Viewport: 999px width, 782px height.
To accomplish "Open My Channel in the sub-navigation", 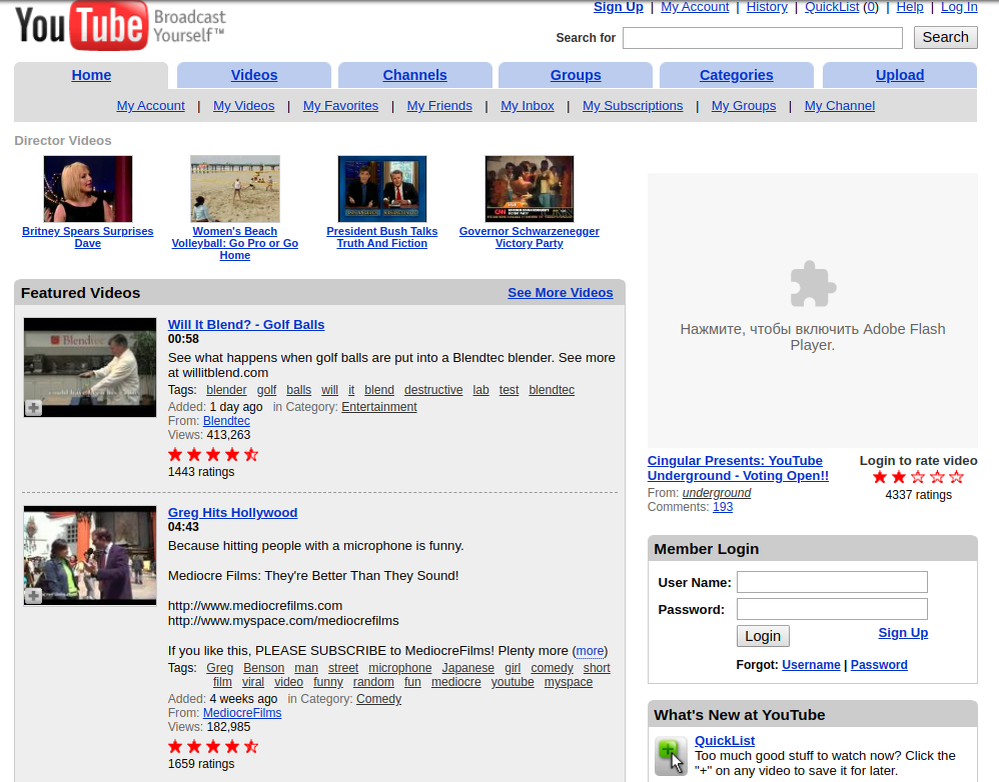I will click(840, 106).
